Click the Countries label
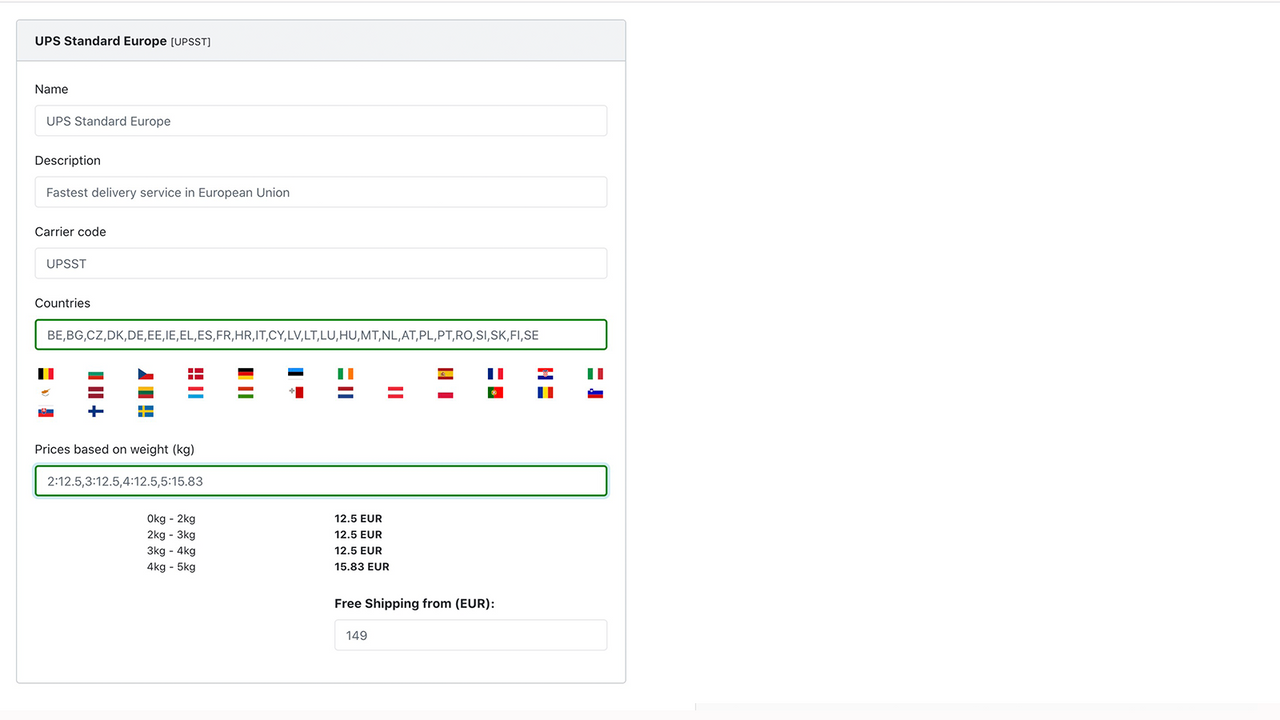This screenshot has height=720, width=1280. coord(63,303)
